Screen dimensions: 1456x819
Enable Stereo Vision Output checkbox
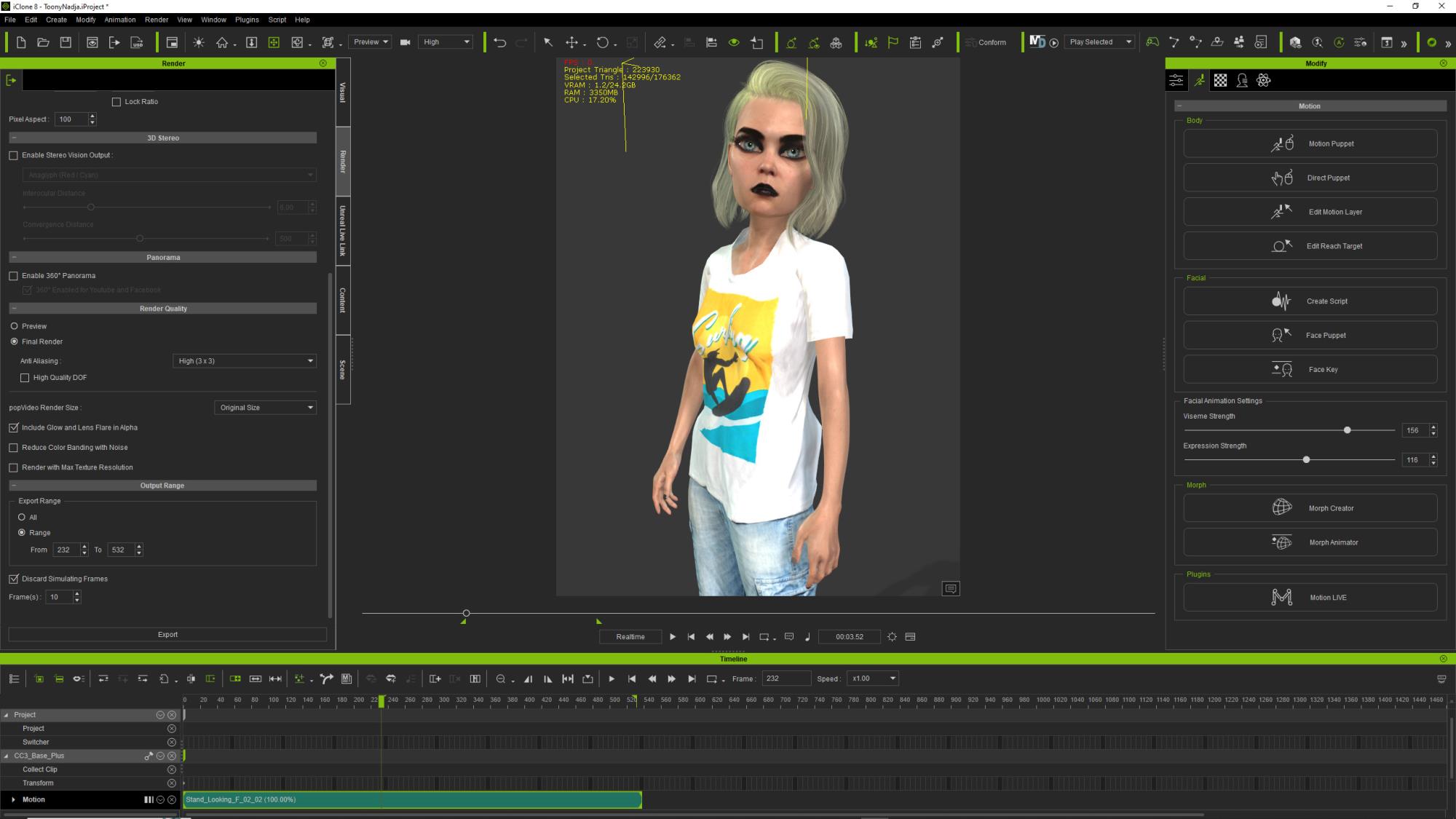pos(13,155)
